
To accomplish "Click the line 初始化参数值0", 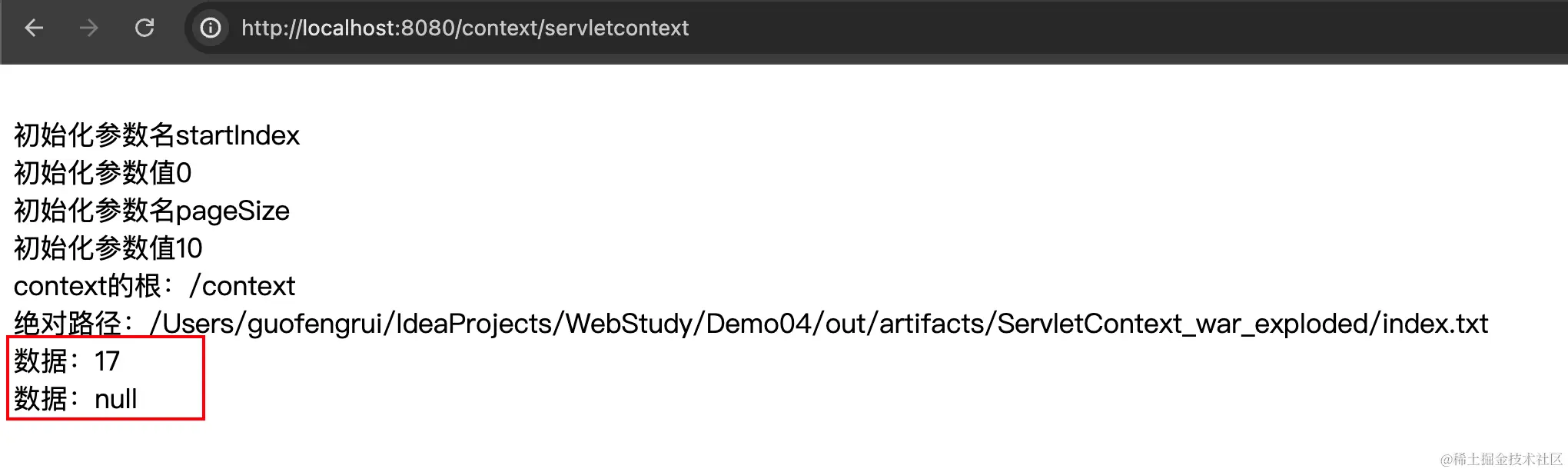I will click(102, 173).
